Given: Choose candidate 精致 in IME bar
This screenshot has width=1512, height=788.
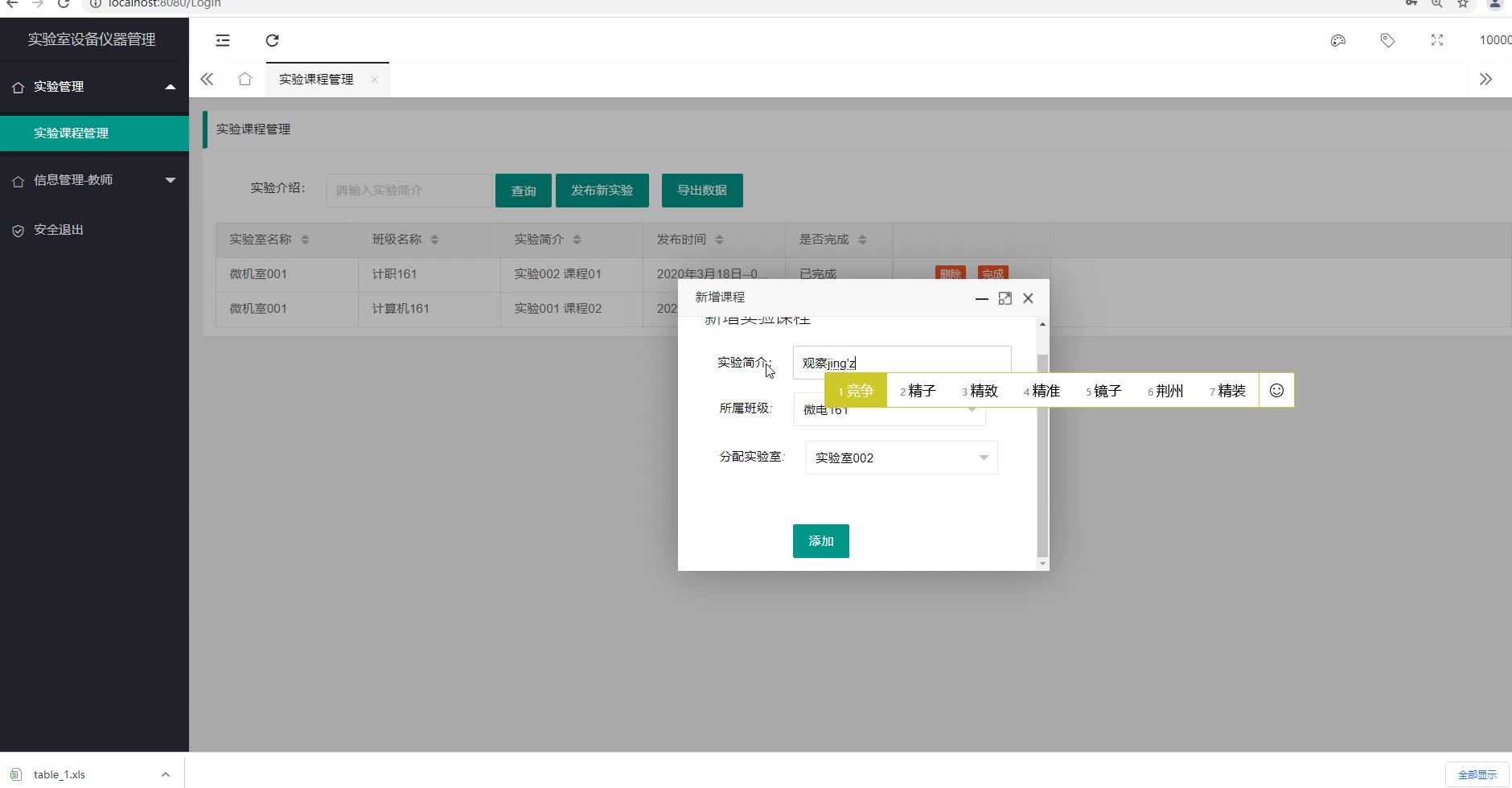Looking at the screenshot, I should (x=980, y=391).
